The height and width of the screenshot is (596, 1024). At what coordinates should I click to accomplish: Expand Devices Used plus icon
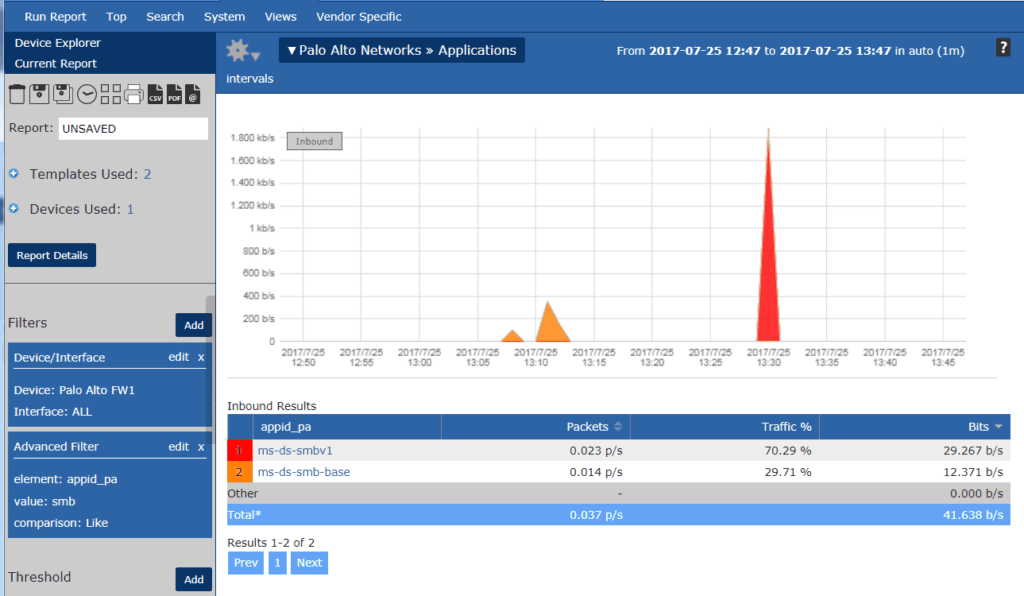point(14,208)
